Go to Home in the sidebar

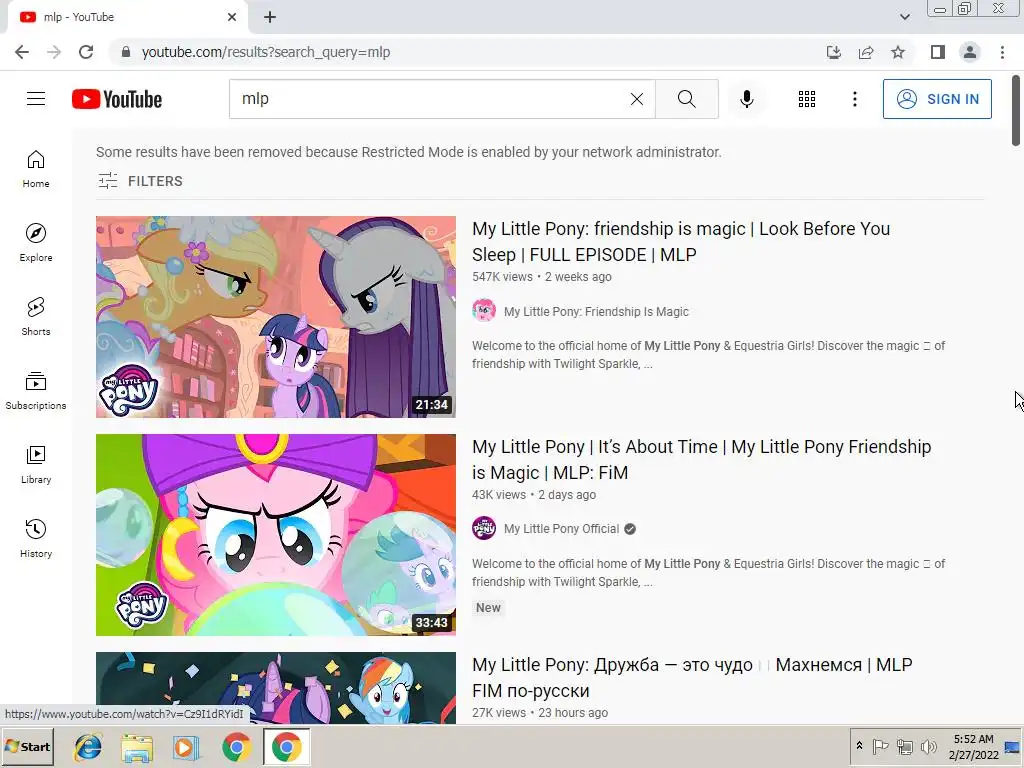click(36, 169)
